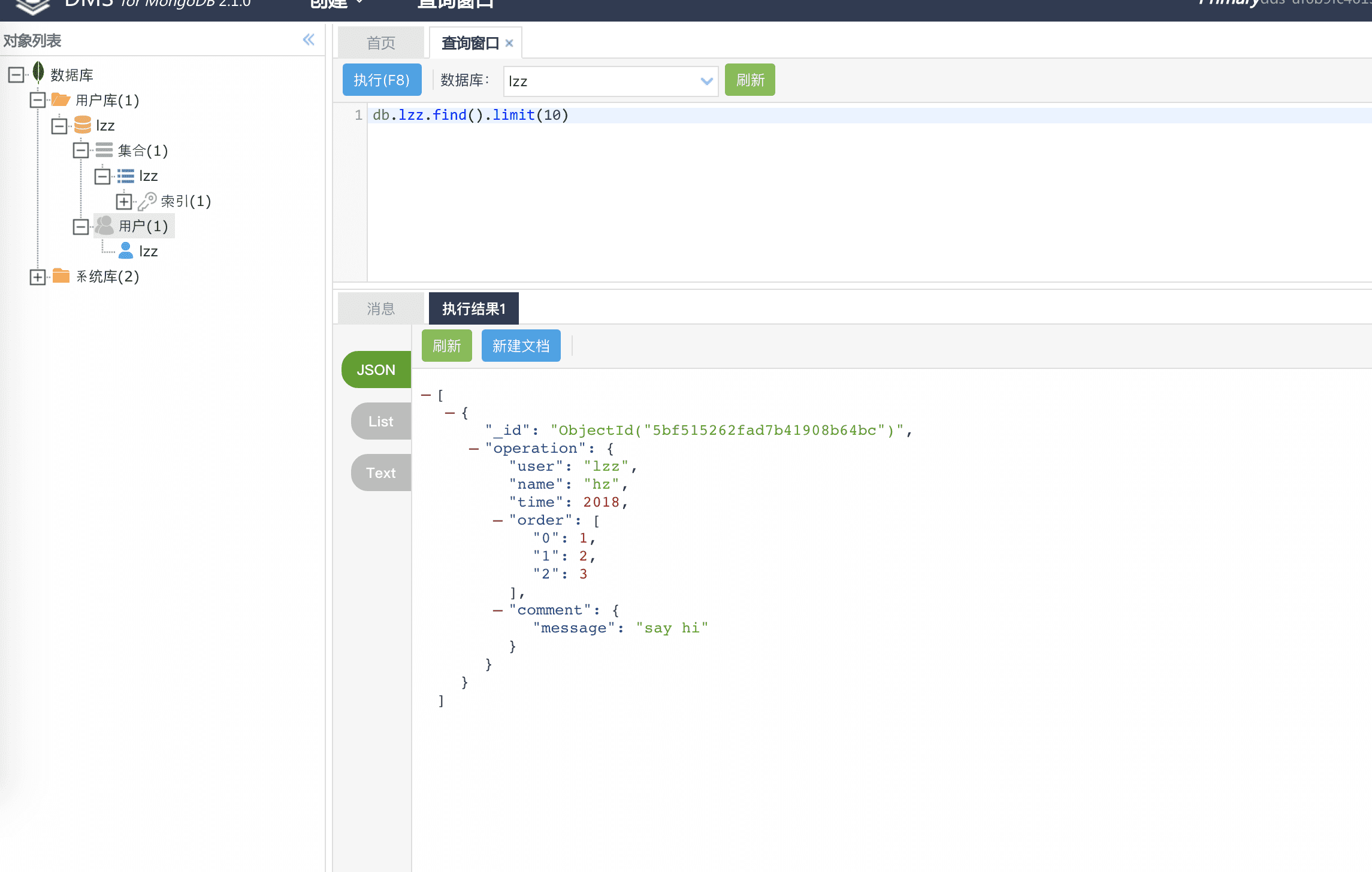Click the table icon of lzz collection
The width and height of the screenshot is (1372, 872).
click(125, 175)
